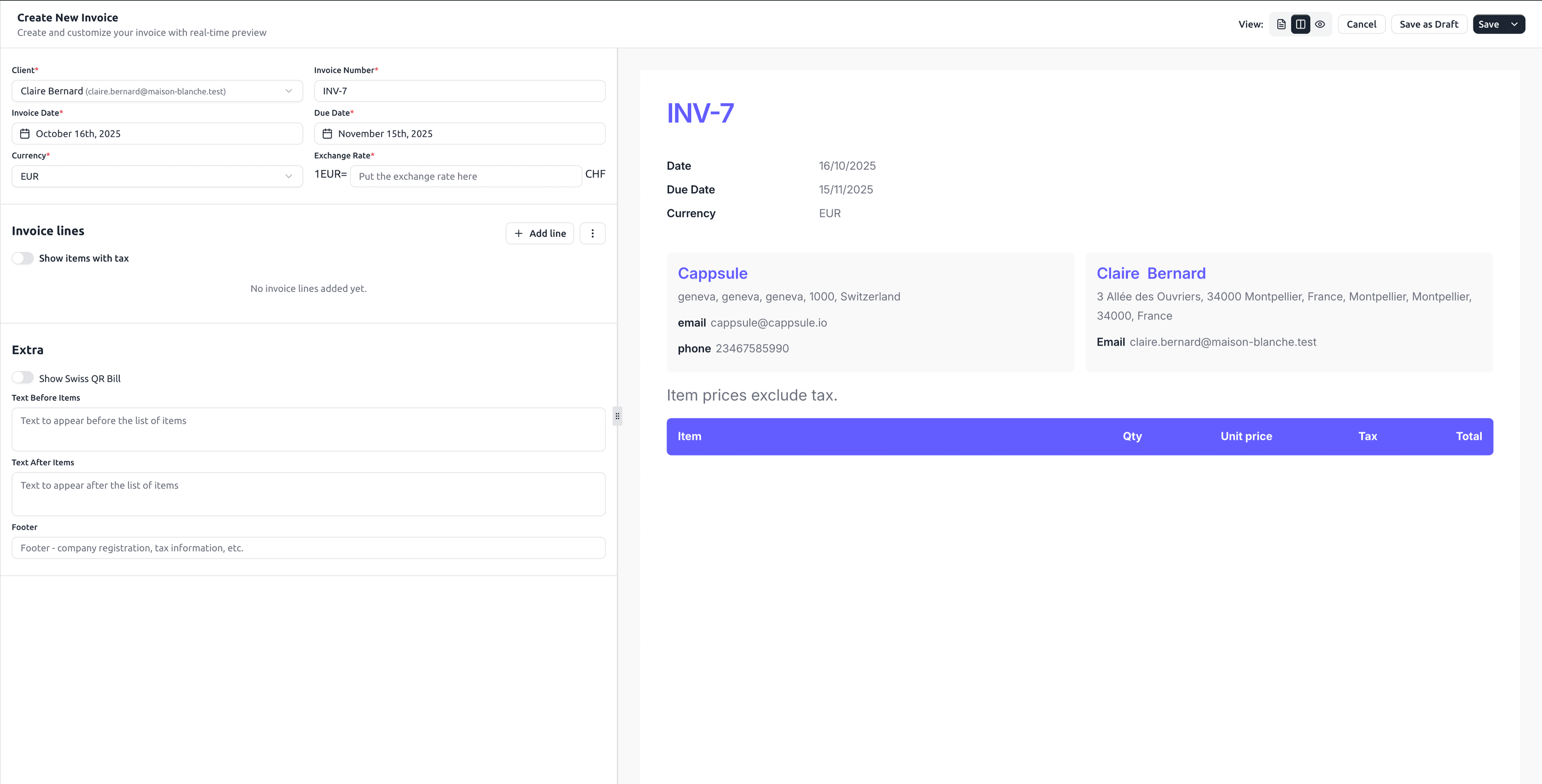Click the Extra section heading
The height and width of the screenshot is (784, 1542).
[x=28, y=350]
